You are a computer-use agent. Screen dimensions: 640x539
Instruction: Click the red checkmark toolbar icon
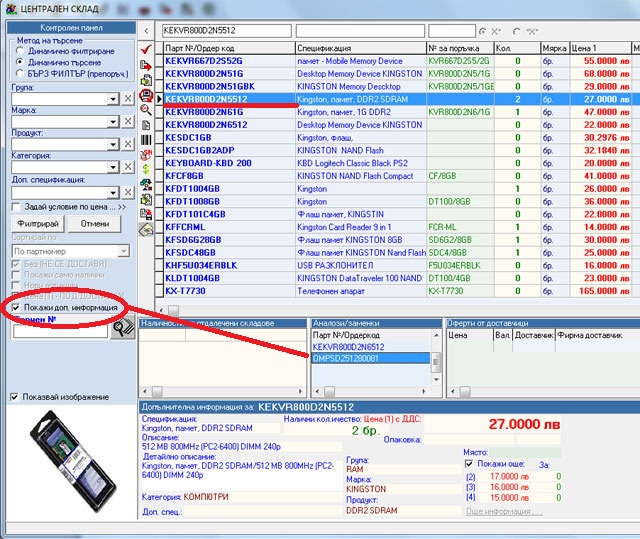coord(146,49)
